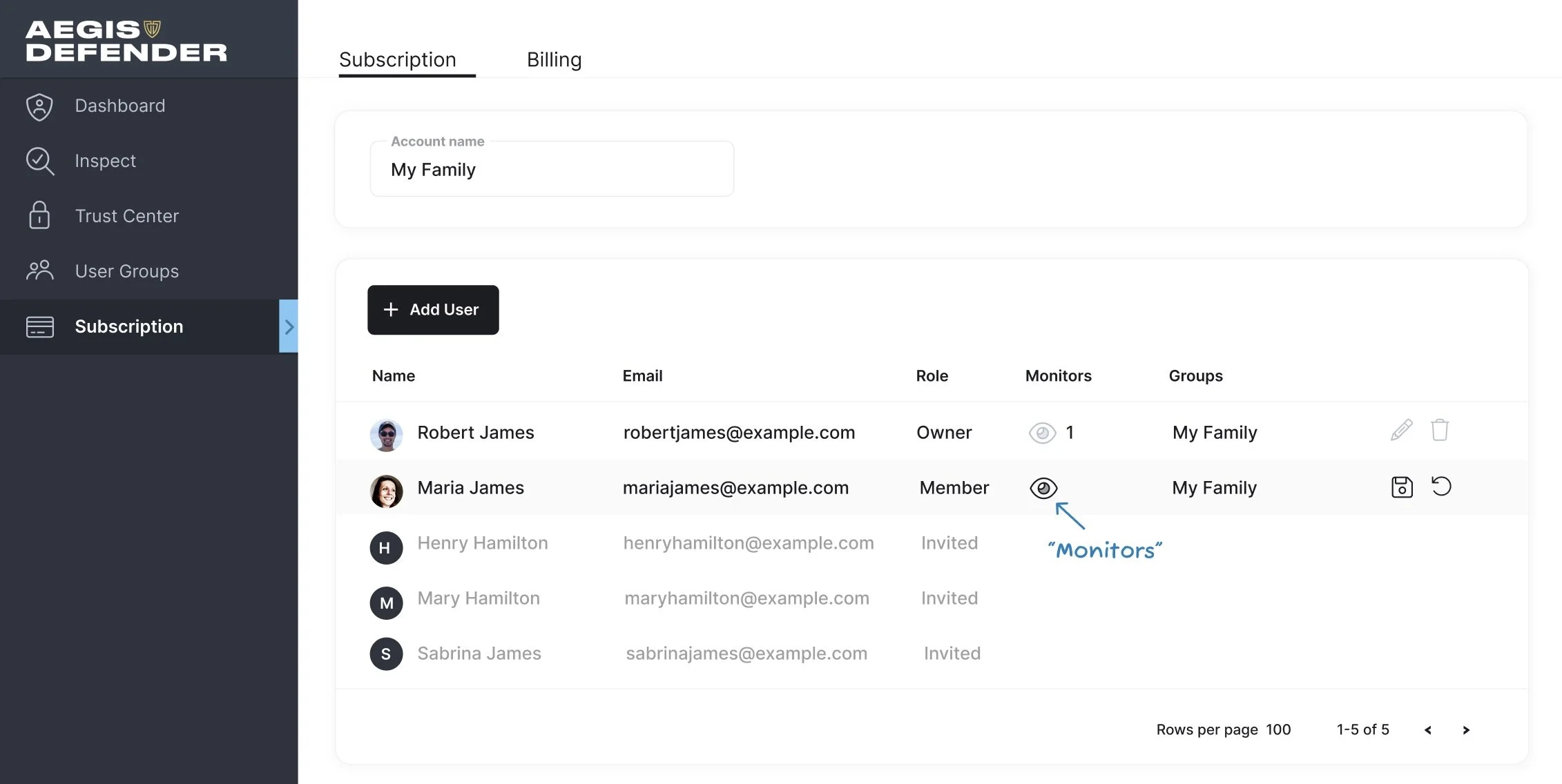Image resolution: width=1562 pixels, height=784 pixels.
Task: Click the Account name input field
Action: 552,170
